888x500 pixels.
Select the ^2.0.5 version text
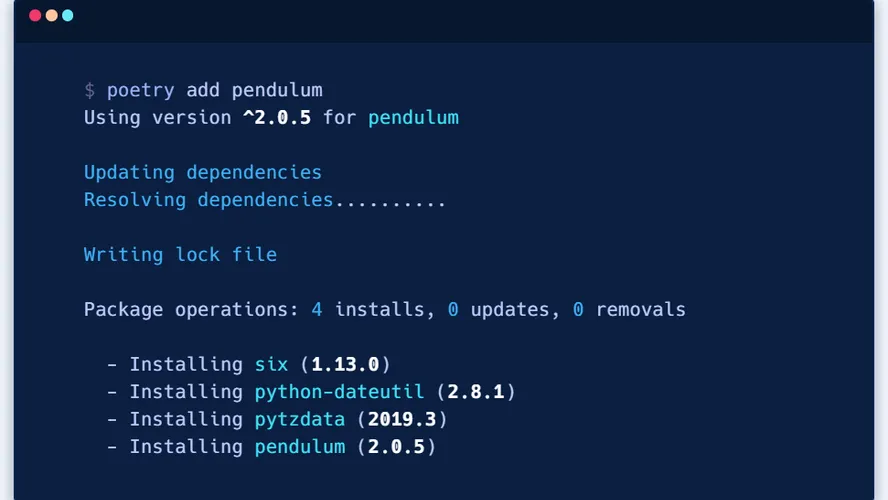click(276, 118)
